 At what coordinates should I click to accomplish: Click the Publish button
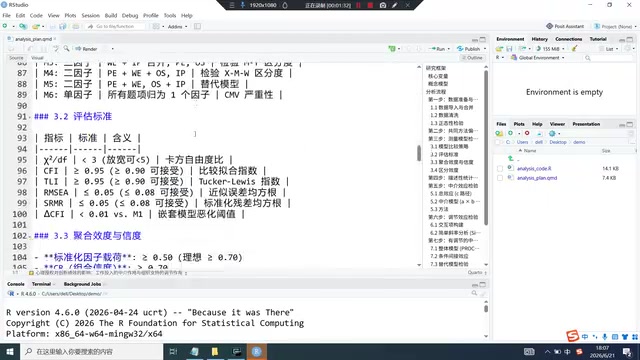tap(469, 49)
